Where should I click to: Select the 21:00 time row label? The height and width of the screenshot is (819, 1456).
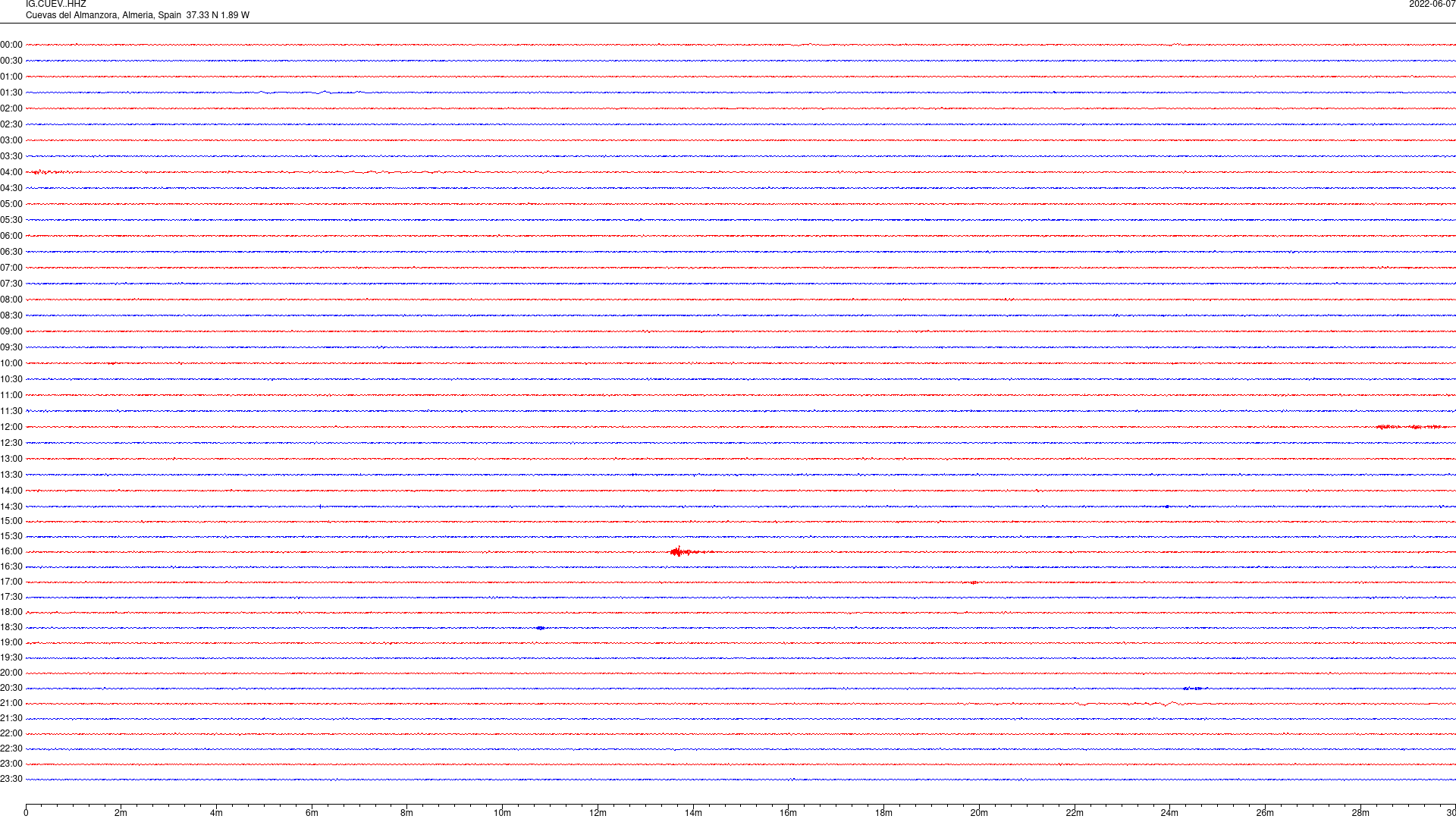[x=11, y=703]
